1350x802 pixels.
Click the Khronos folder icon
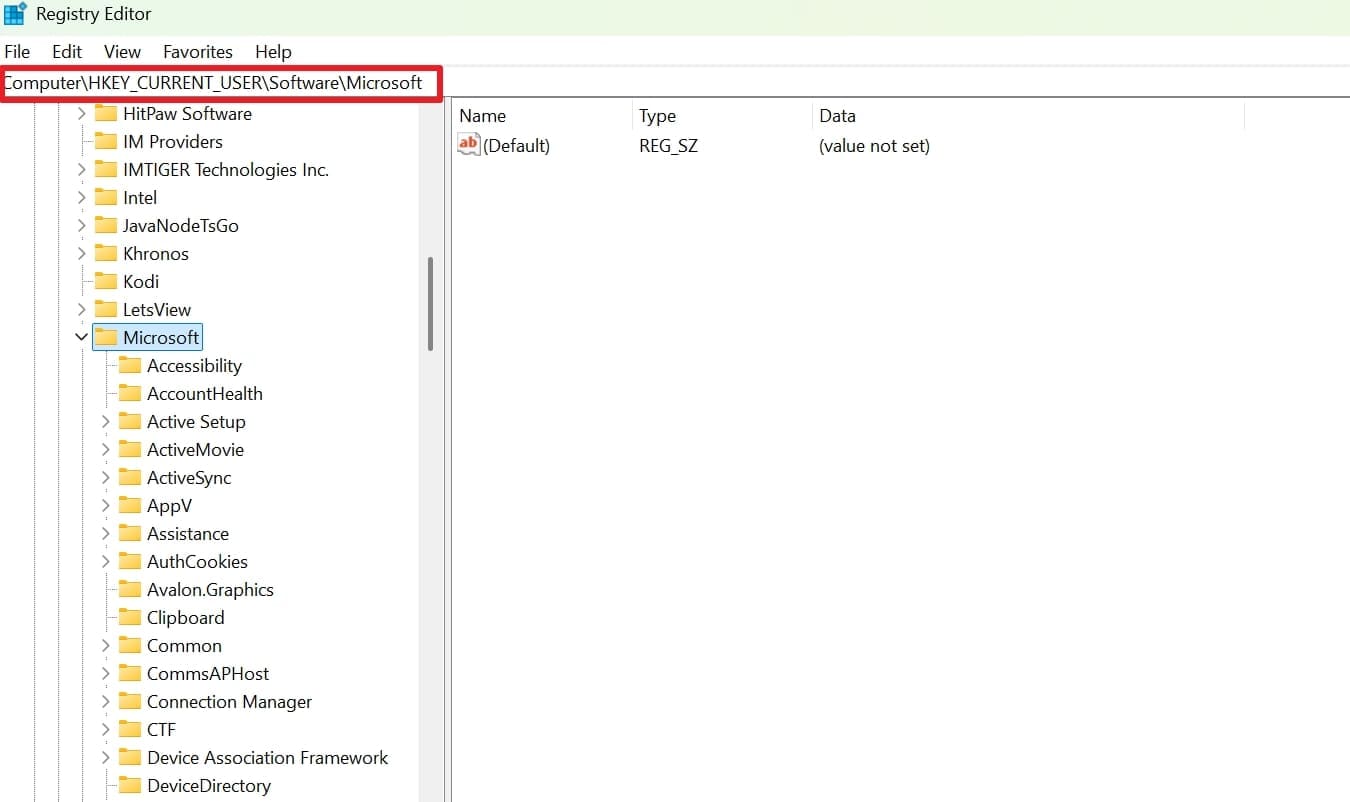[106, 253]
